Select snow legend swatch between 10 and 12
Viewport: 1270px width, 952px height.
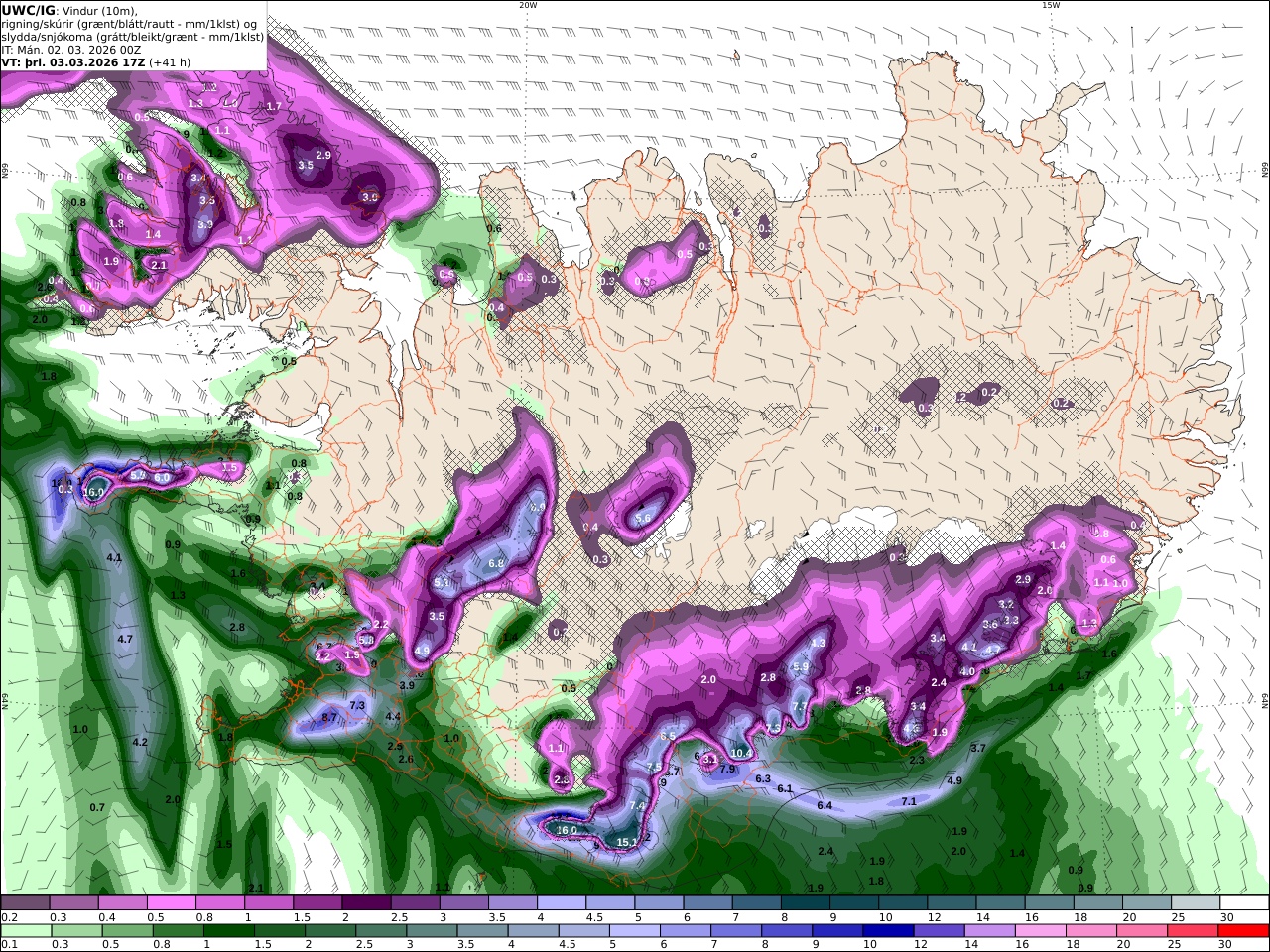pyautogui.click(x=902, y=902)
